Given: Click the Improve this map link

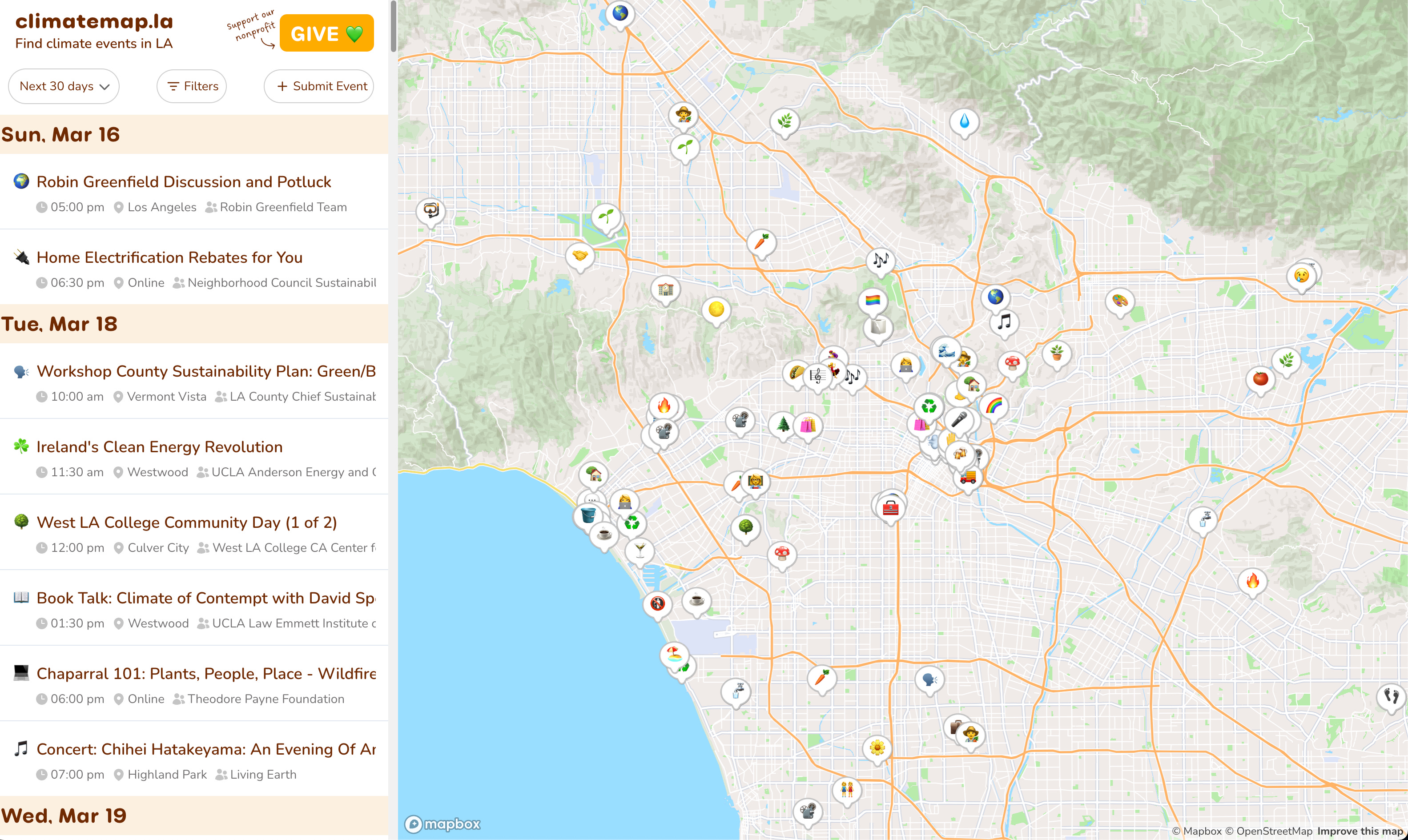Looking at the screenshot, I should click(x=1360, y=831).
